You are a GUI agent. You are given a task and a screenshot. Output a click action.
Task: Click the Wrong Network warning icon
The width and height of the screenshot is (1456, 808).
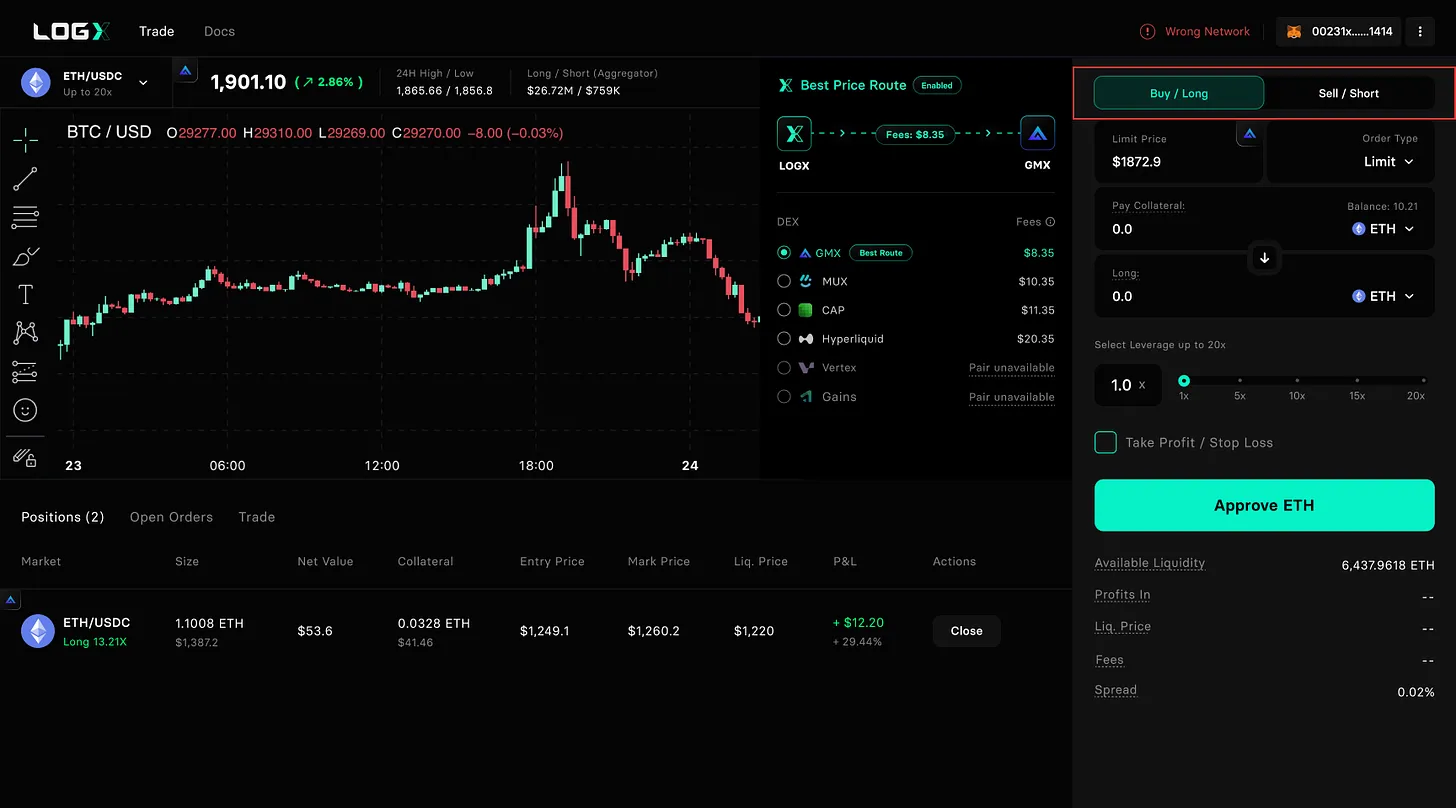tap(1148, 32)
